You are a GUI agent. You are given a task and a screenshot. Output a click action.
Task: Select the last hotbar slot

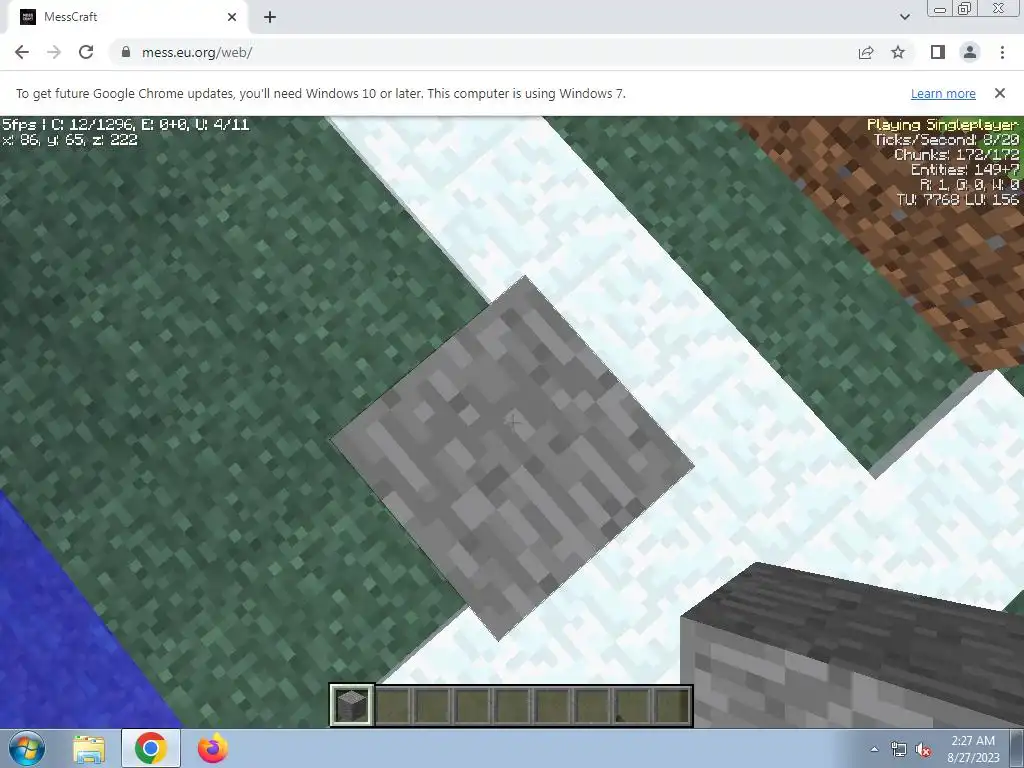point(671,705)
